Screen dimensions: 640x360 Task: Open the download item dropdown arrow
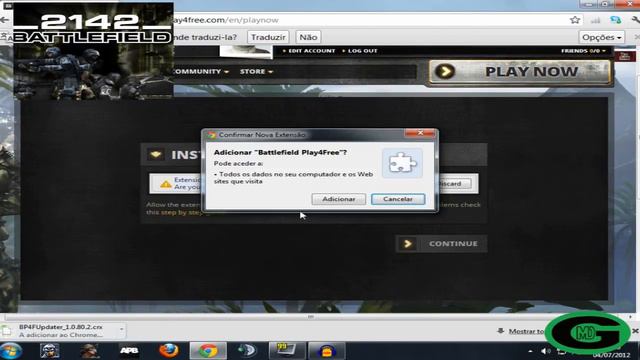click(122, 330)
